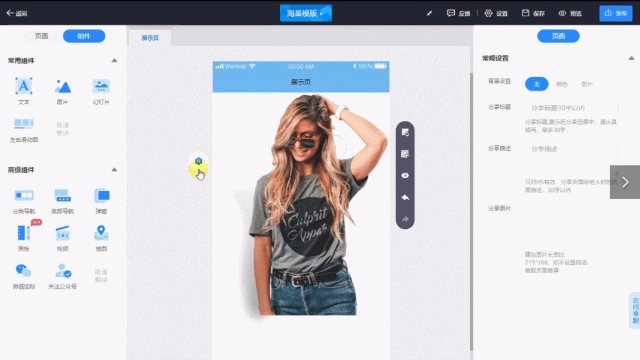The height and width of the screenshot is (360, 640).
Task: Insert the 地图 map component
Action: 101,233
